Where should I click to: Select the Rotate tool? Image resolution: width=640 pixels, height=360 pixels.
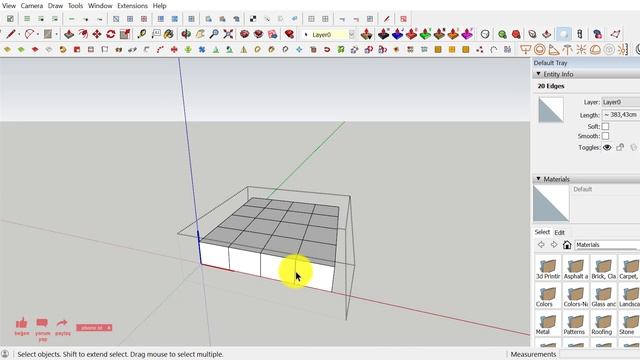111,34
